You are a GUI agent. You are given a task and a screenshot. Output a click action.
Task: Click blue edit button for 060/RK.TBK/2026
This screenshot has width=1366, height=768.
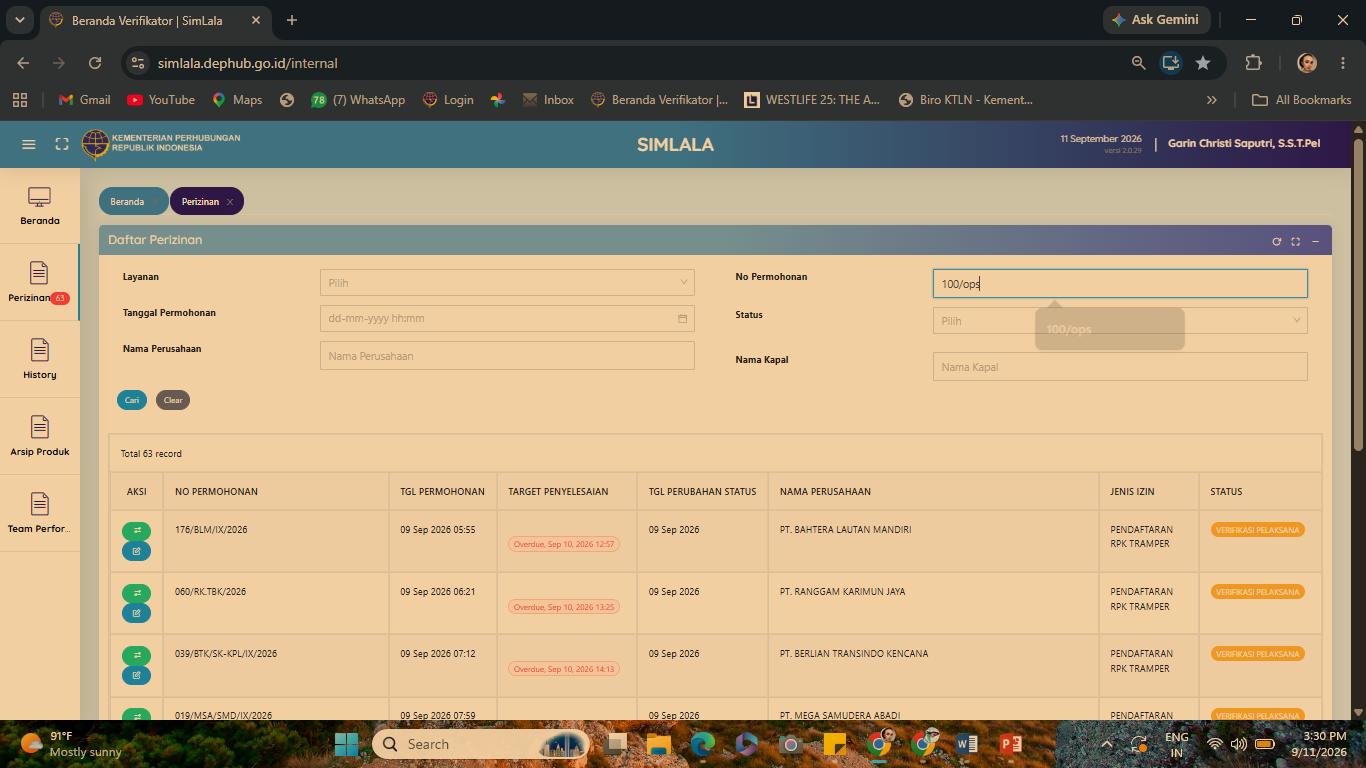pos(137,613)
